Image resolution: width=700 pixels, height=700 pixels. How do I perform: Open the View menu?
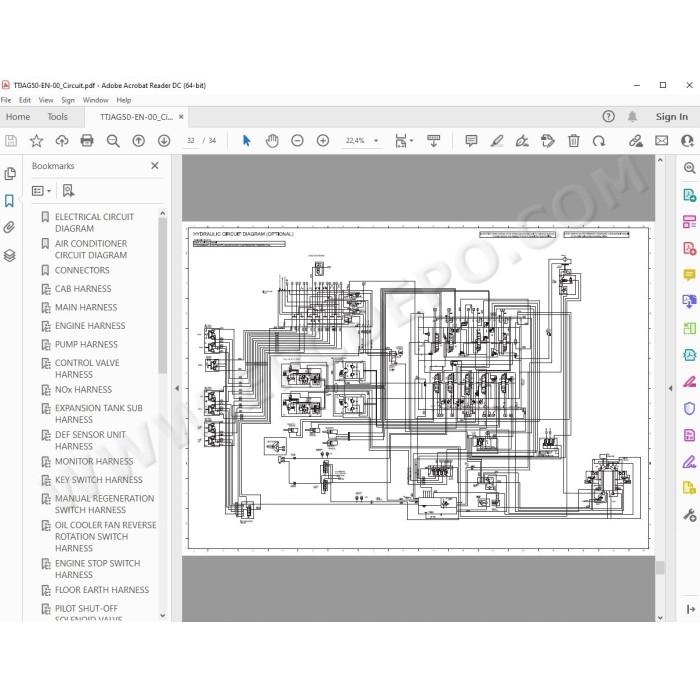click(46, 100)
